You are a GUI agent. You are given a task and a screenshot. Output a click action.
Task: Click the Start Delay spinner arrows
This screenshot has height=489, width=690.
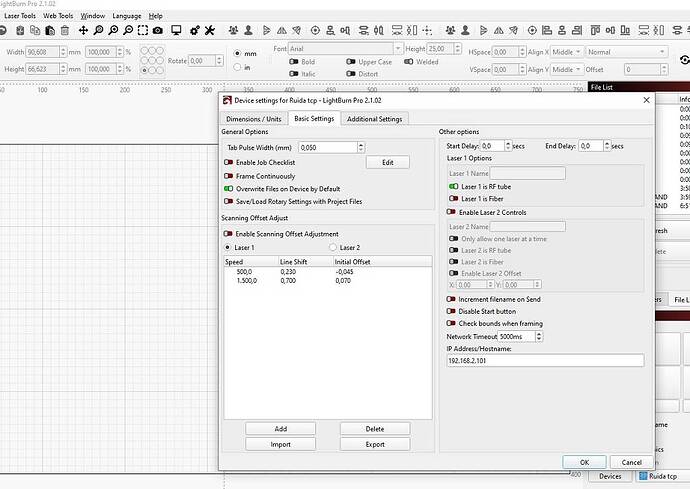tap(508, 146)
